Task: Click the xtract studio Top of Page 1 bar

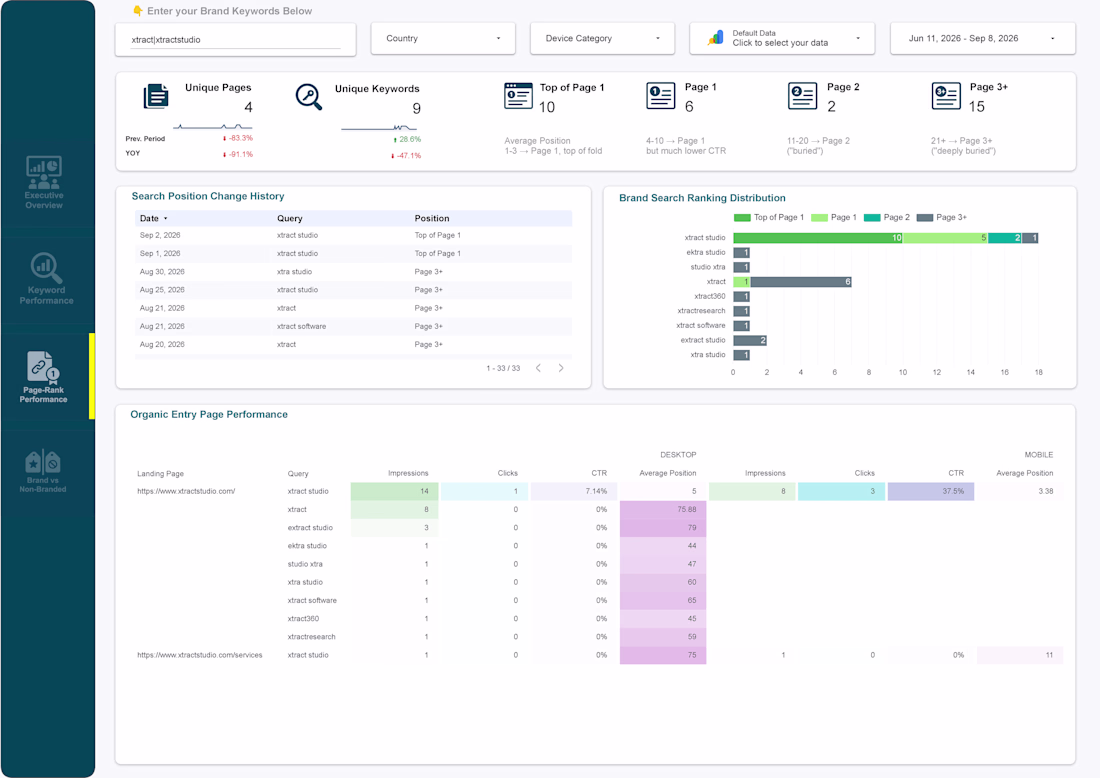Action: (818, 238)
